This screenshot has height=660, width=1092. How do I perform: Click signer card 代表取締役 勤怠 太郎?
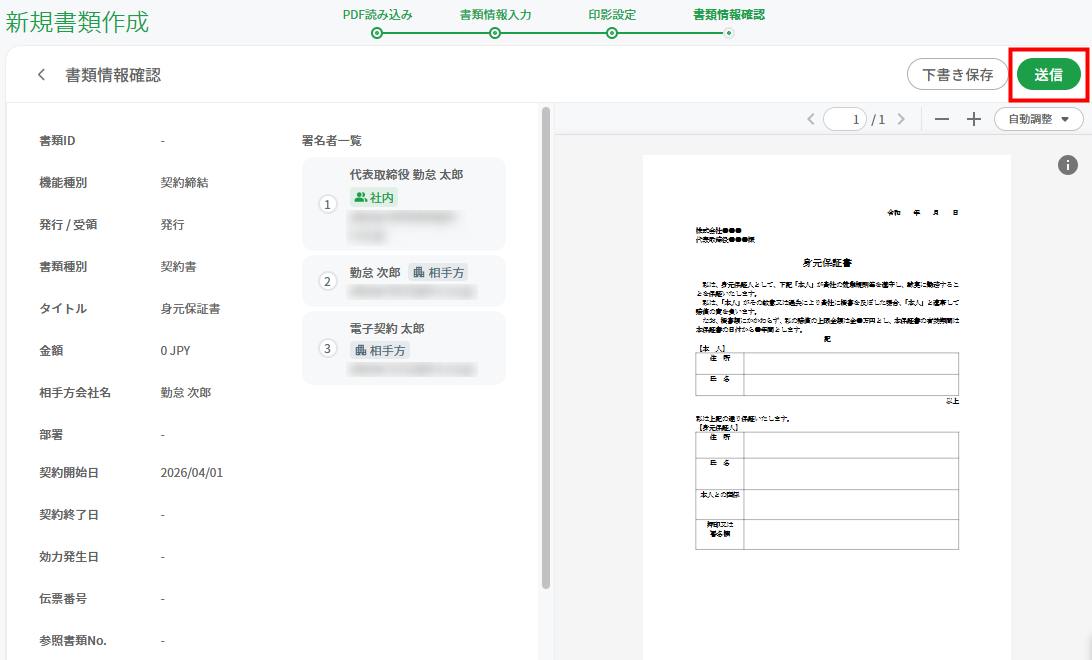coord(404,204)
